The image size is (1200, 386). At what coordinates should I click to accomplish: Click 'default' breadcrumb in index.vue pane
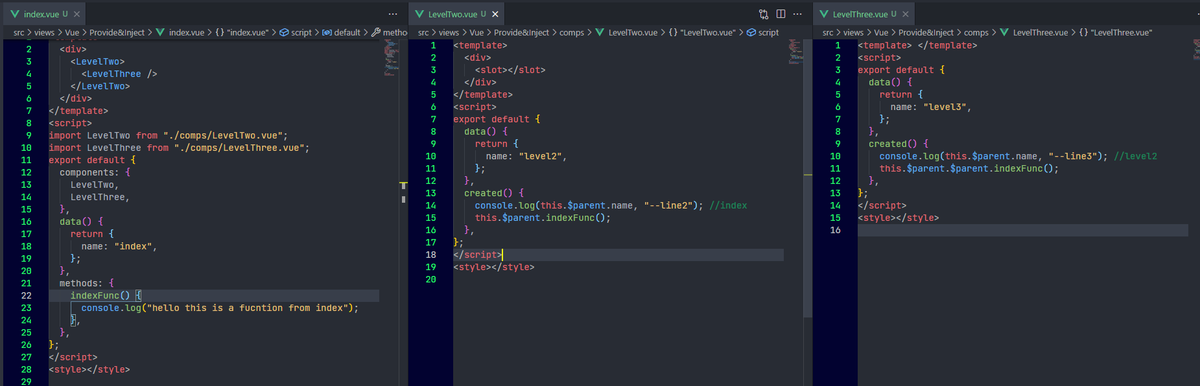[x=343, y=33]
